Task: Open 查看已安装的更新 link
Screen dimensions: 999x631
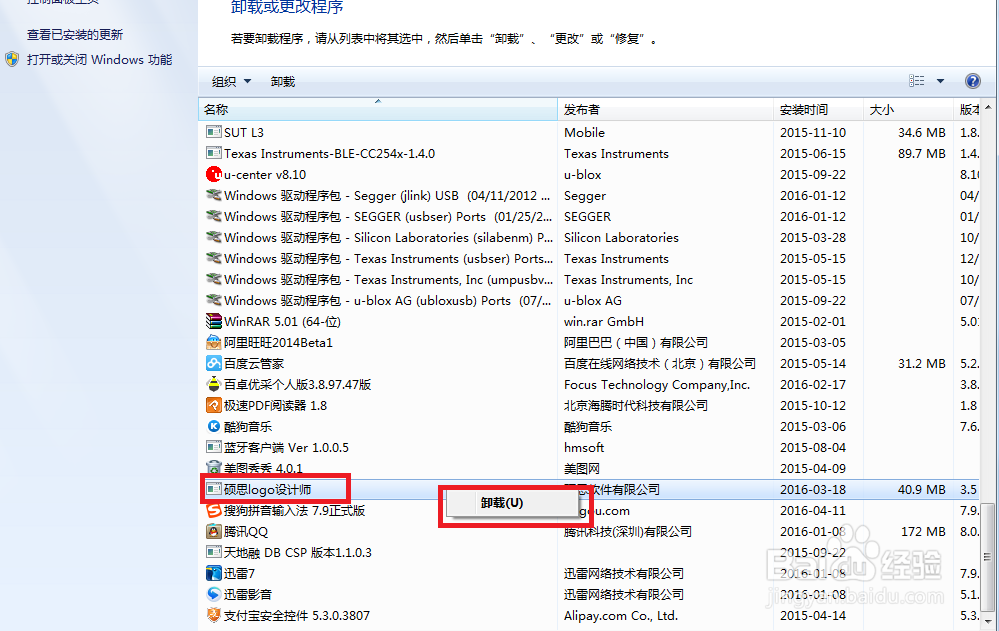Action: pos(75,34)
